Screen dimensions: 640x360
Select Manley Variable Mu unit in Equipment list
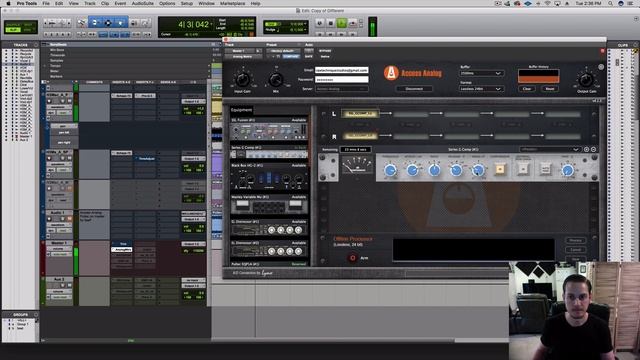pyautogui.click(x=269, y=204)
